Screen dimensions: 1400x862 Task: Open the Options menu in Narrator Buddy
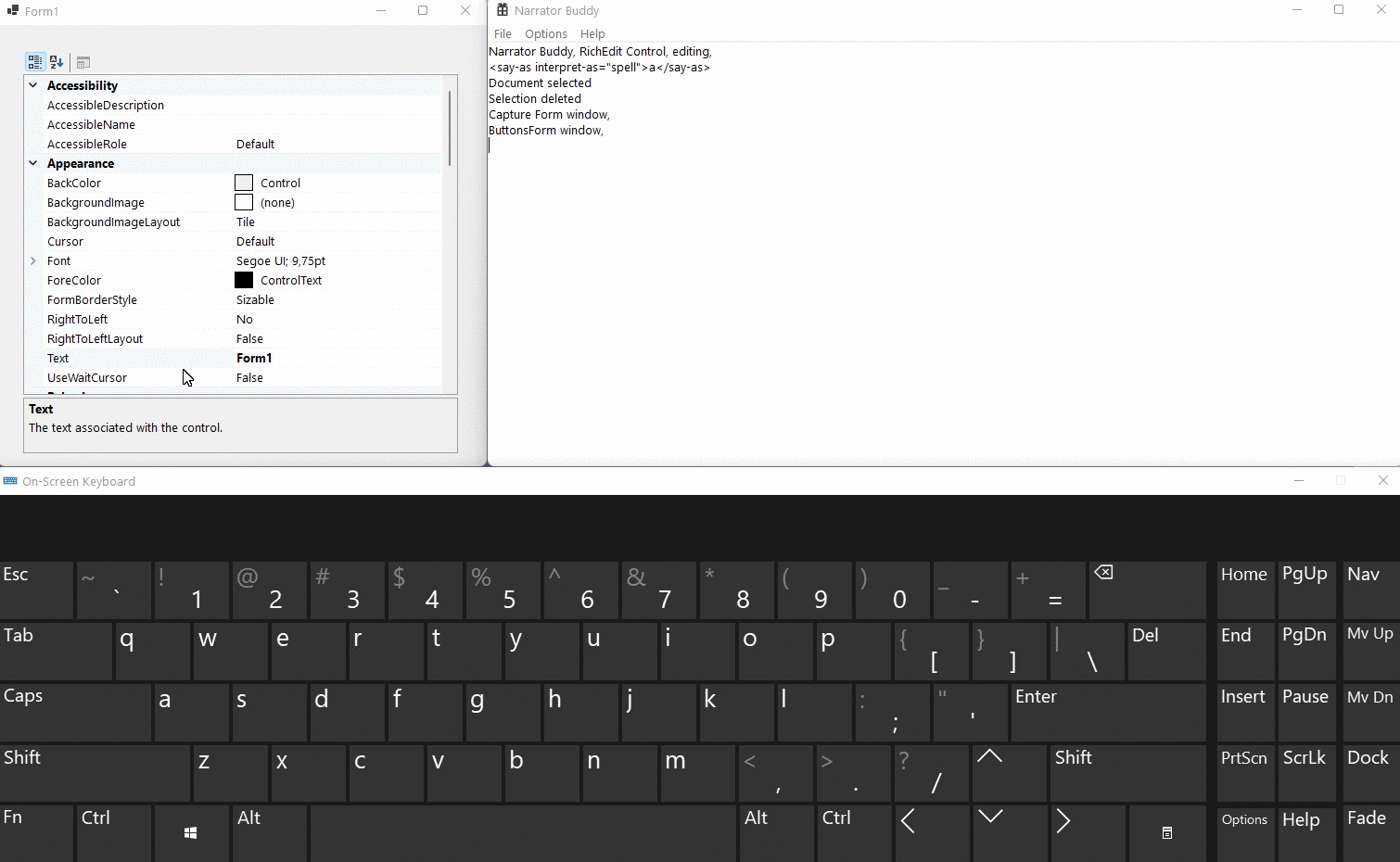pos(546,33)
